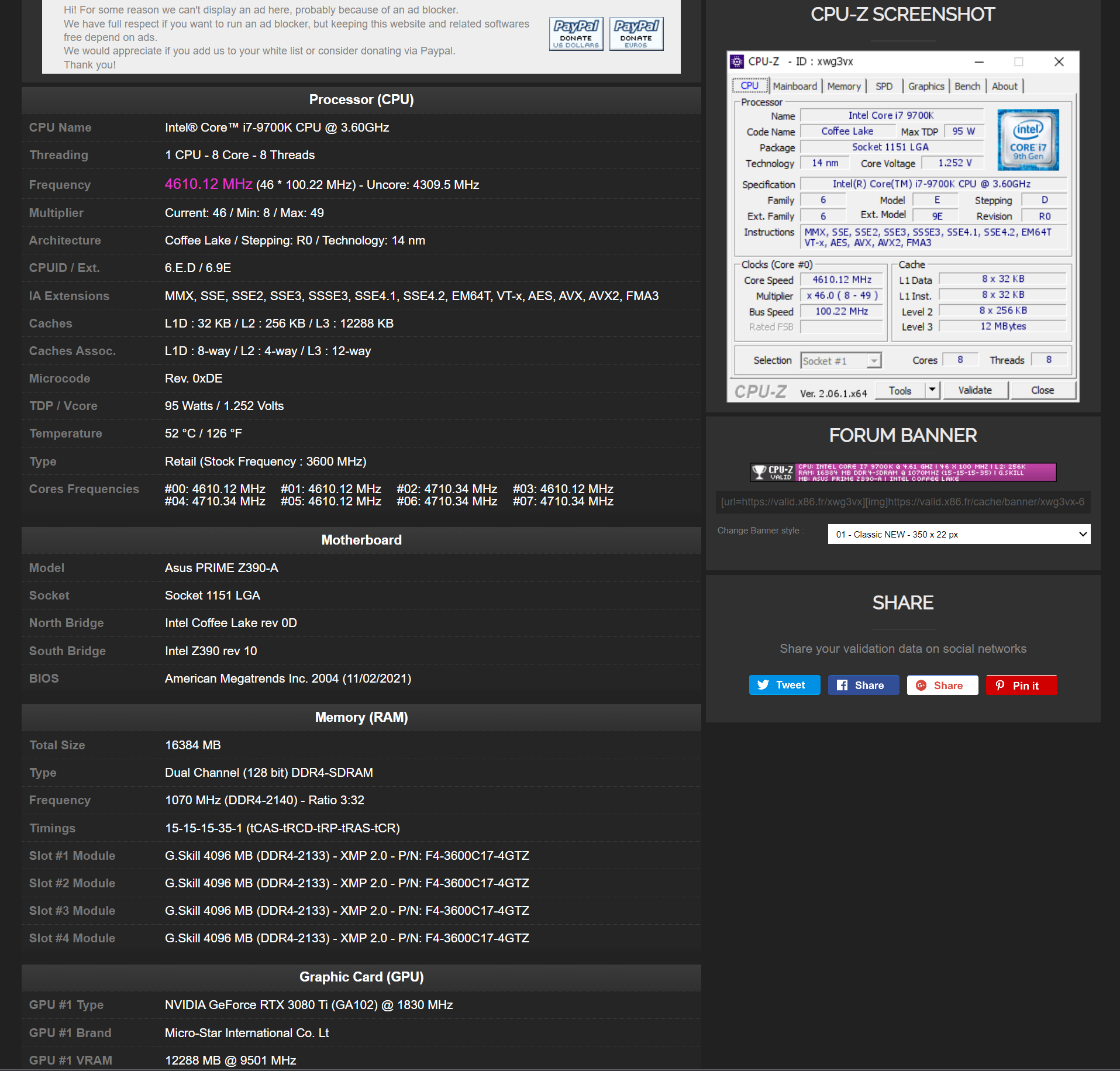Click the Twitter bird icon on Tweet button
Viewport: 1120px width, 1071px height.
(763, 685)
